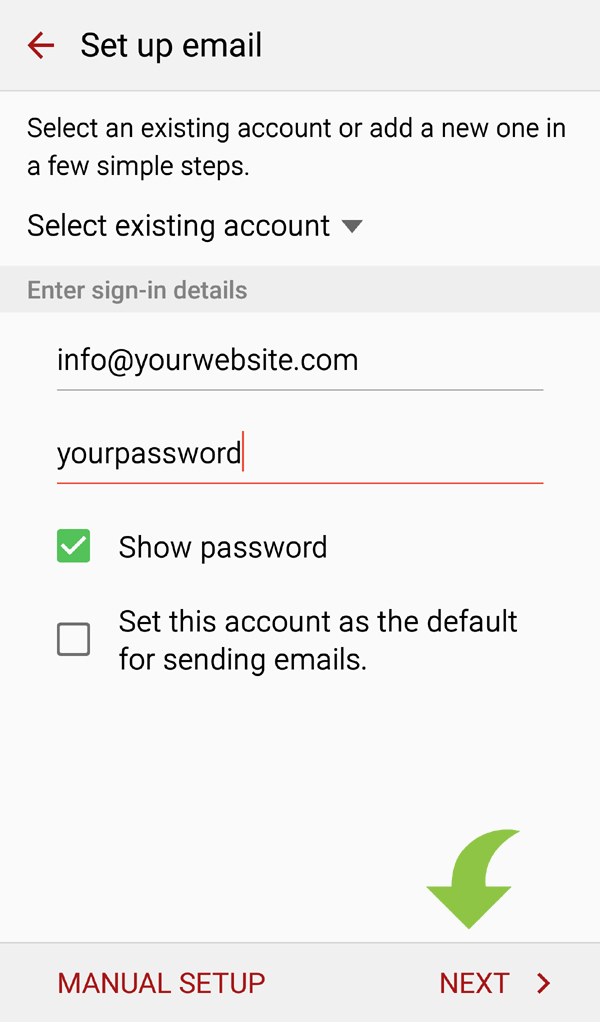Image resolution: width=600 pixels, height=1022 pixels.
Task: Check the default account checkbox
Action: [74, 639]
